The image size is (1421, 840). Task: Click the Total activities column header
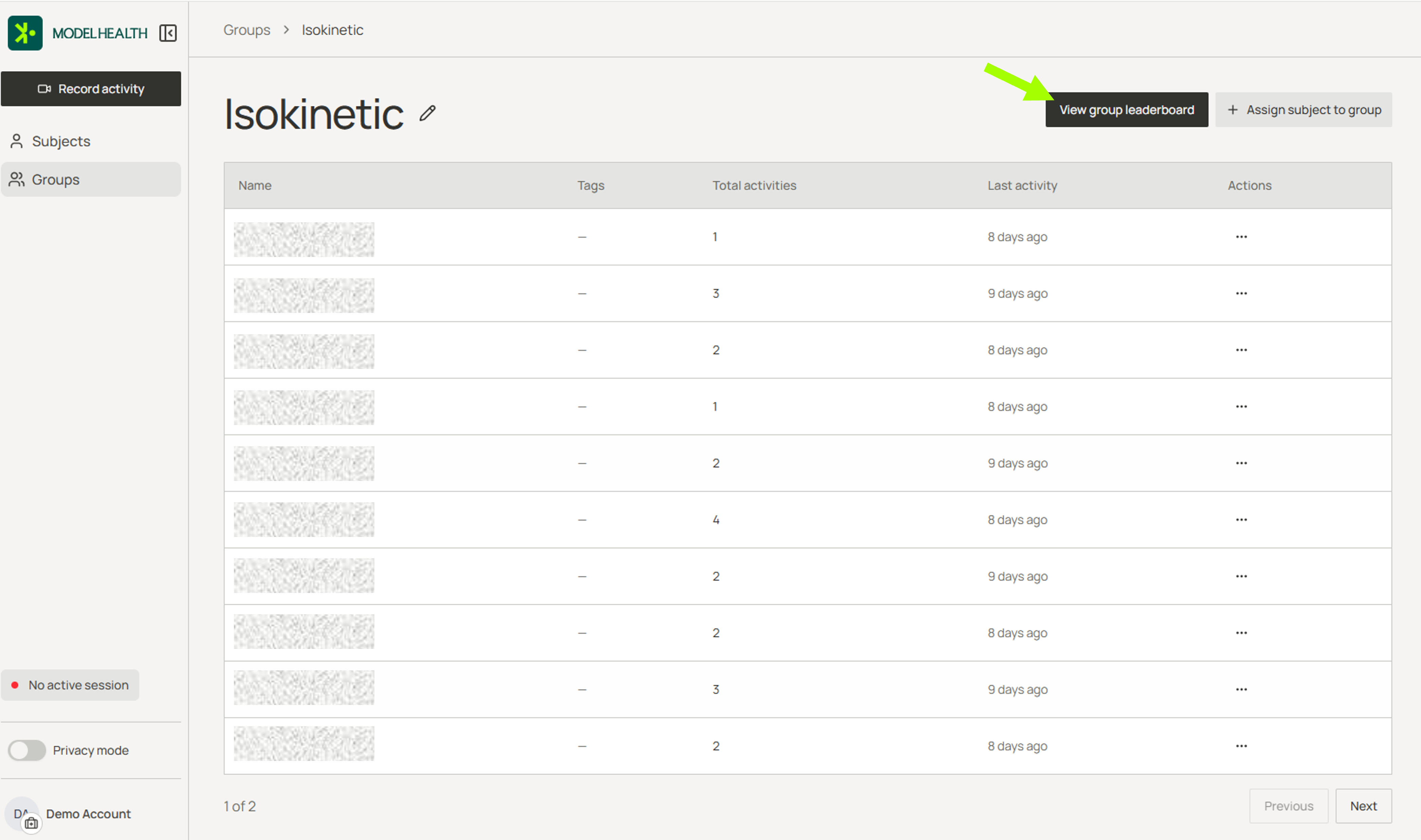[754, 185]
